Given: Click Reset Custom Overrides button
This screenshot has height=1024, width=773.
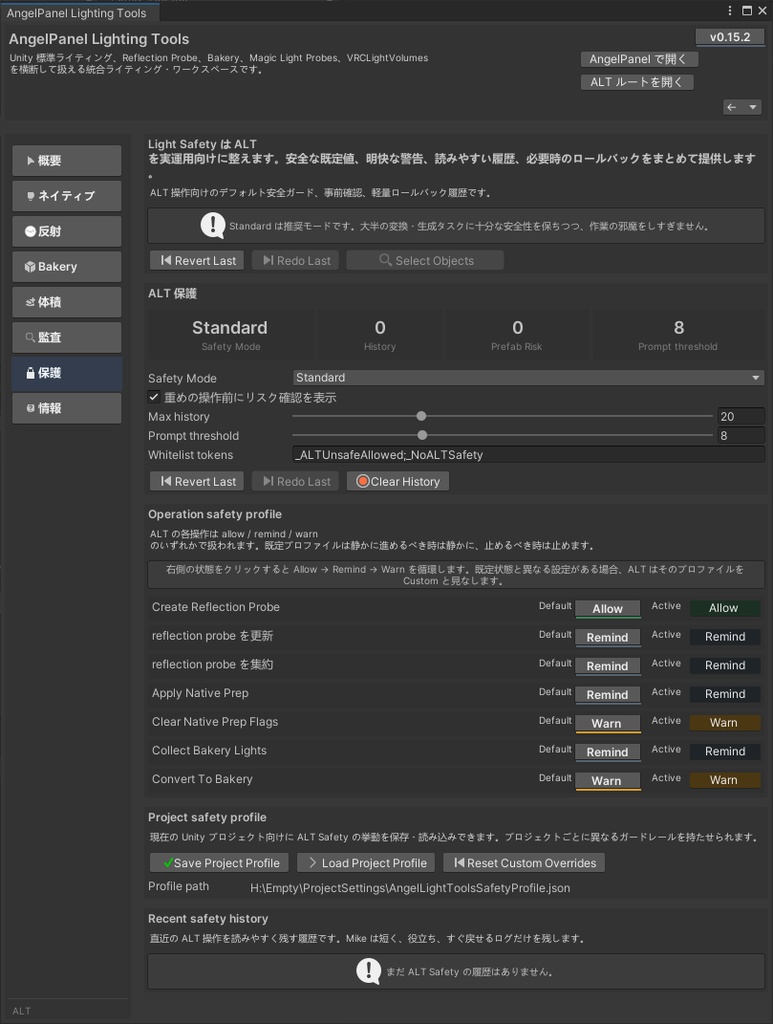Looking at the screenshot, I should point(524,863).
